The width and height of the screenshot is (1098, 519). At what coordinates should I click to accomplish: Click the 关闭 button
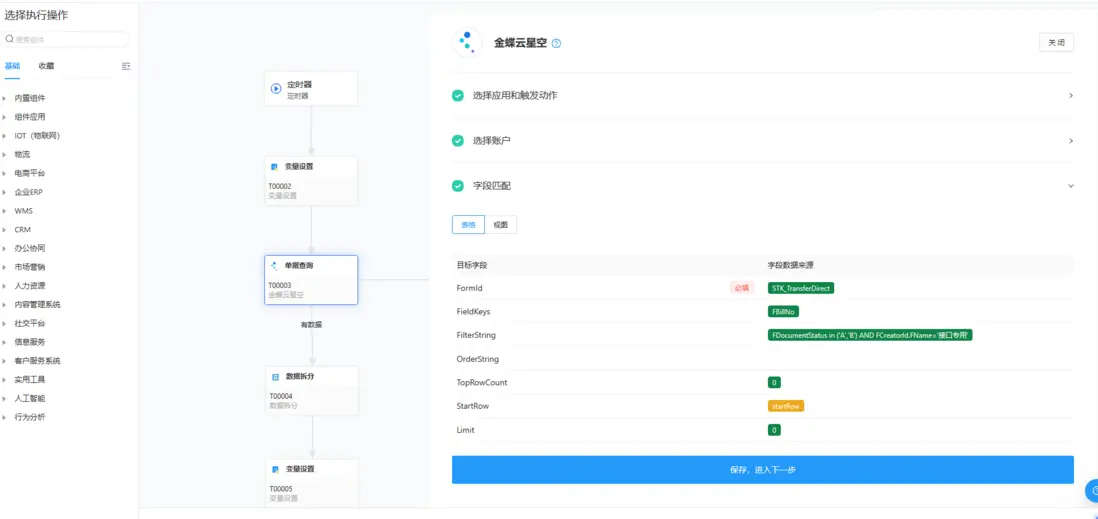1056,43
